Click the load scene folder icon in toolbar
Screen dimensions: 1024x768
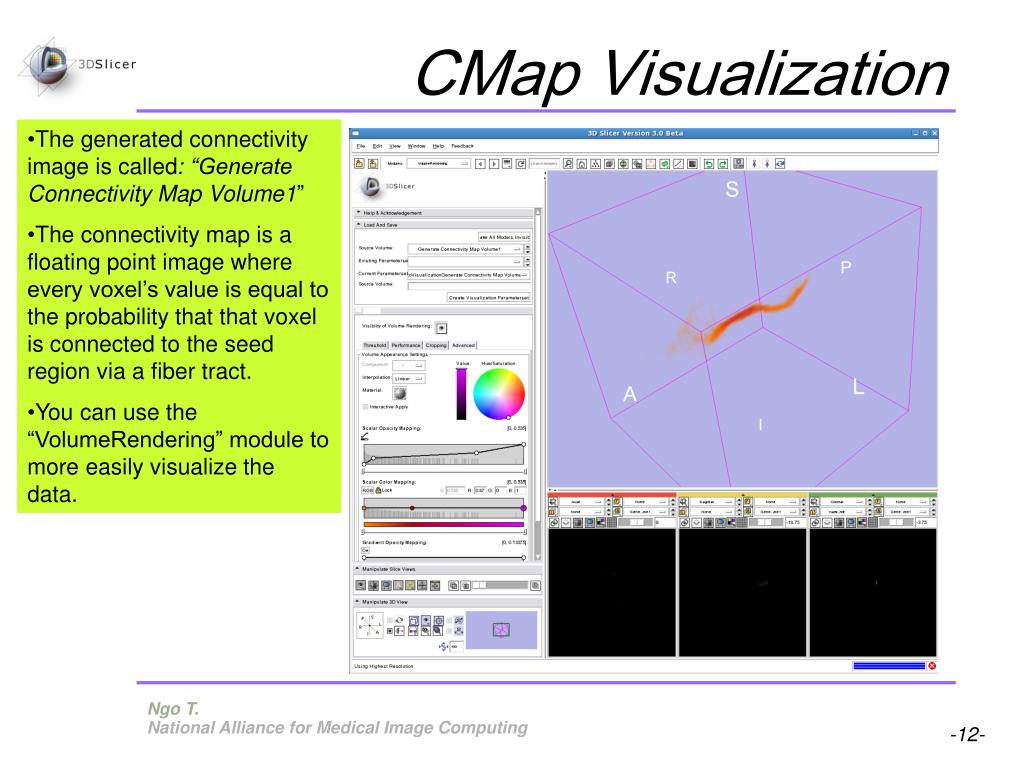(x=359, y=164)
